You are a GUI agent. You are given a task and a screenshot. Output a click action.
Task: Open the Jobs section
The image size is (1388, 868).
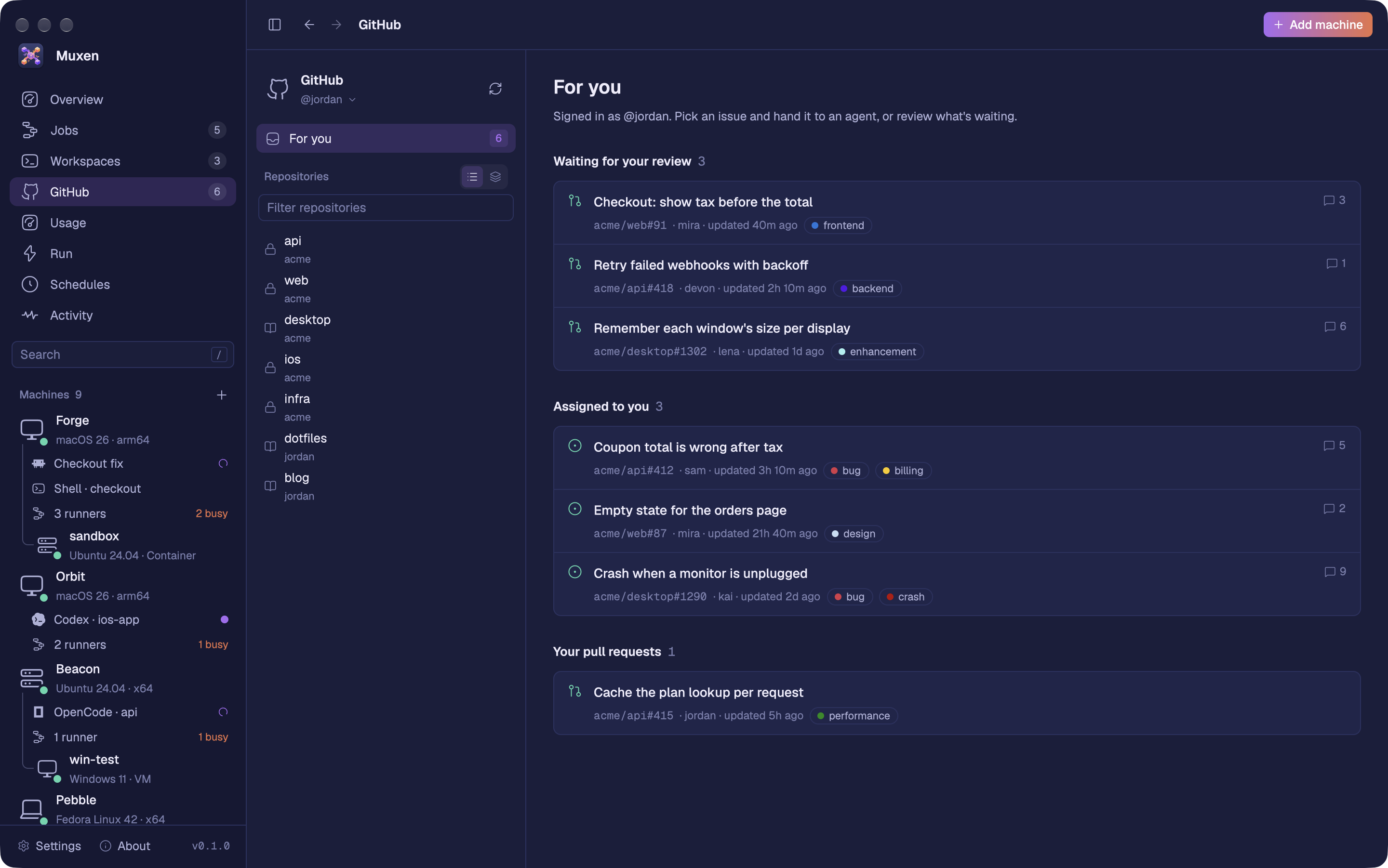tap(123, 131)
